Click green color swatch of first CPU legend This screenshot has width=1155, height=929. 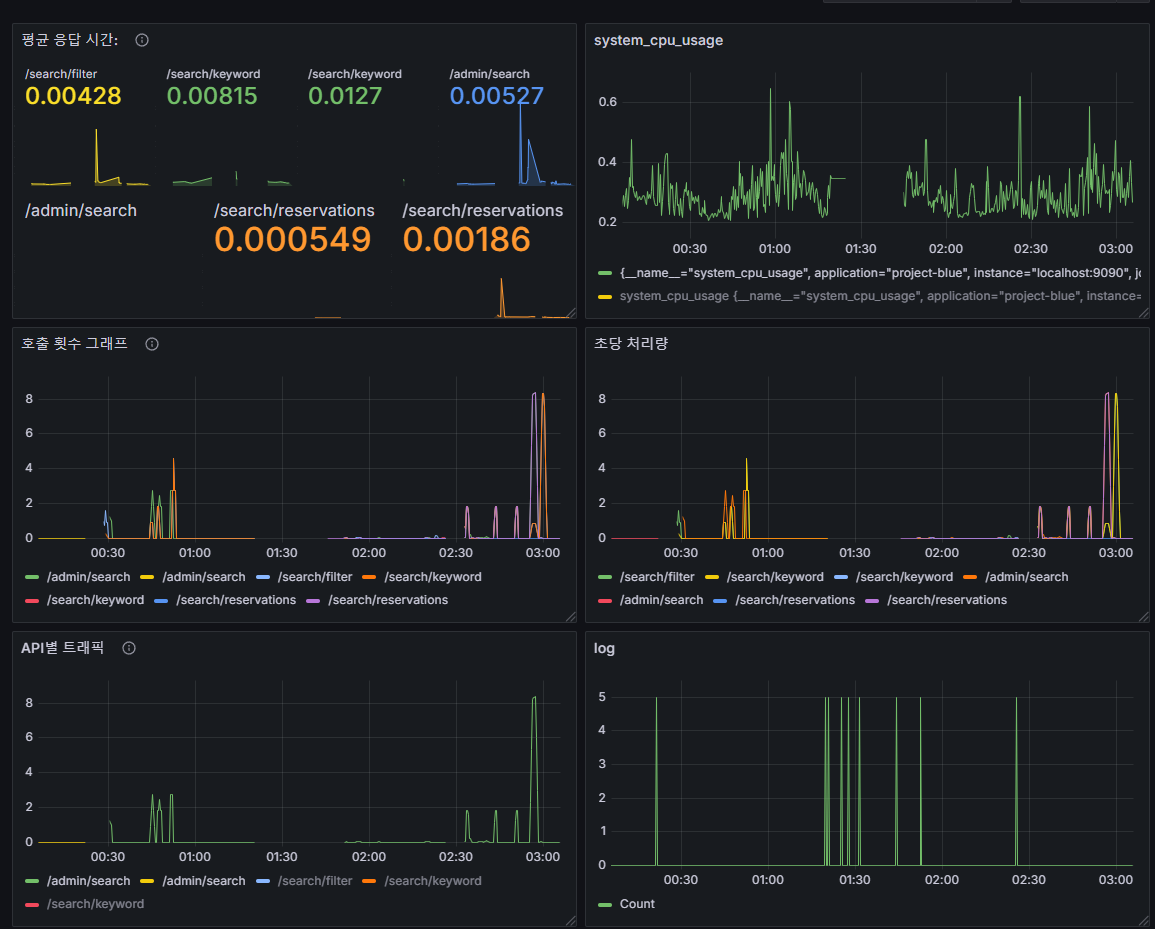(x=605, y=273)
